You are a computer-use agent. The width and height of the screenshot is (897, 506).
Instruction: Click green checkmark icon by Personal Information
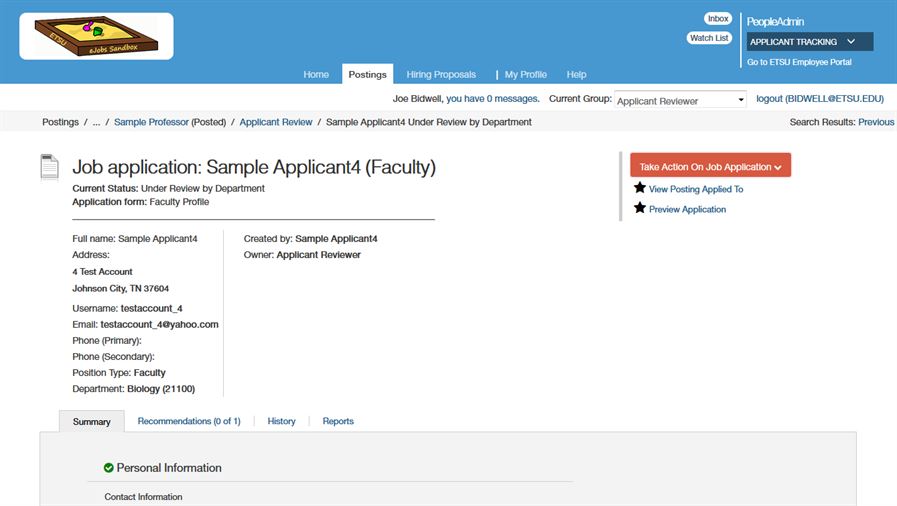pyautogui.click(x=109, y=468)
